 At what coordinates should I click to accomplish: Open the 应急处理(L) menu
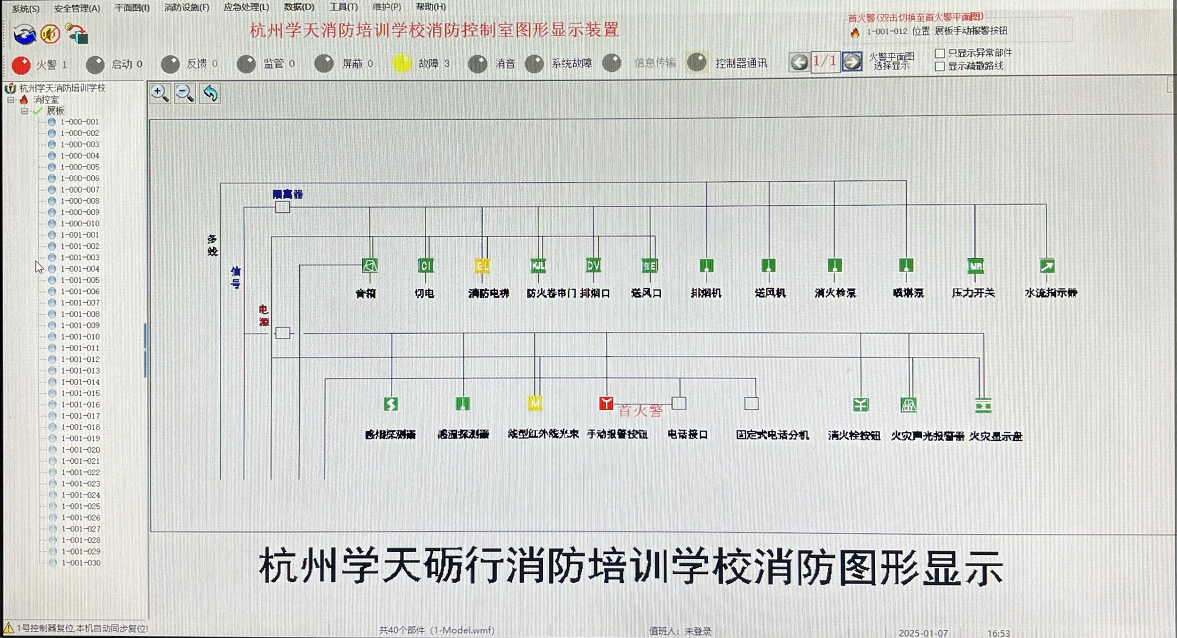pyautogui.click(x=245, y=8)
